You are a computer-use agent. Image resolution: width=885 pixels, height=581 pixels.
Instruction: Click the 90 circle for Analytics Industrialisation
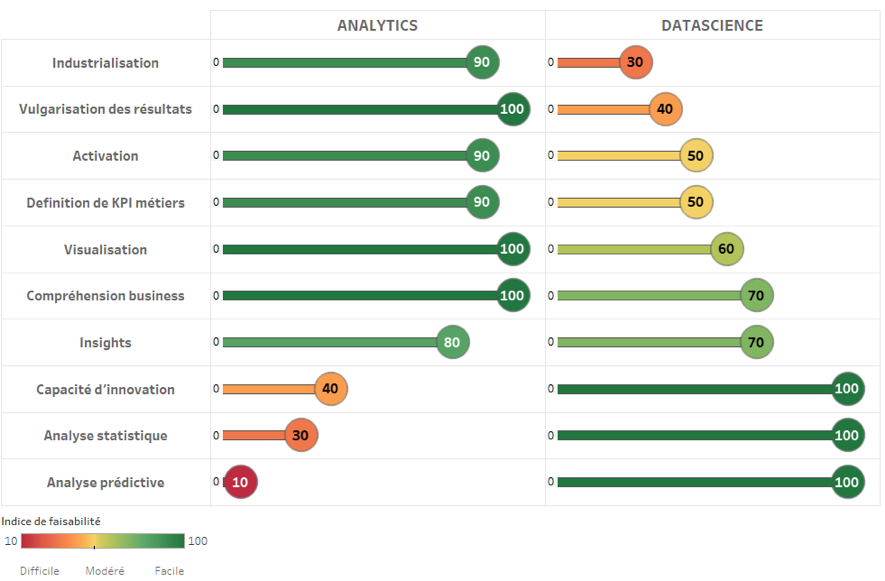point(482,63)
